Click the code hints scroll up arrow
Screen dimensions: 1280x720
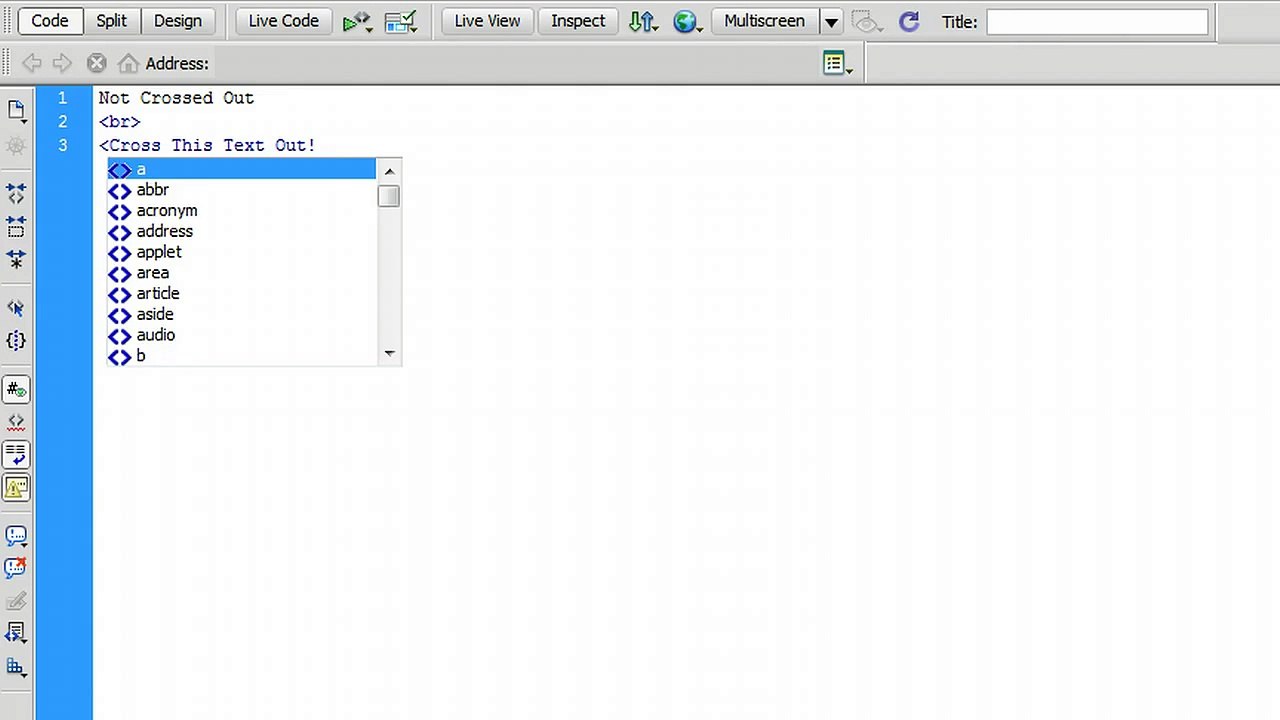389,171
